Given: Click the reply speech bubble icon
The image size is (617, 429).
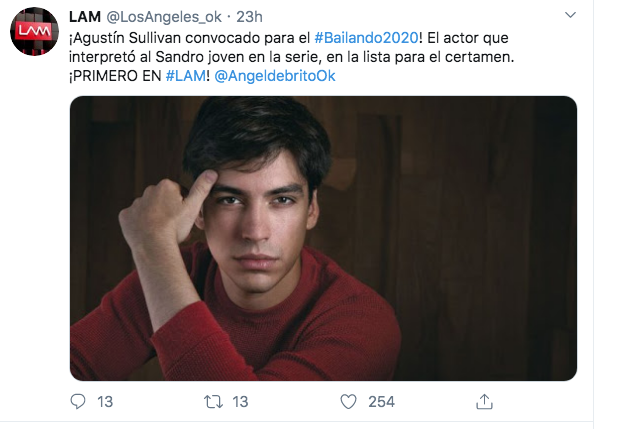Looking at the screenshot, I should click(x=78, y=402).
